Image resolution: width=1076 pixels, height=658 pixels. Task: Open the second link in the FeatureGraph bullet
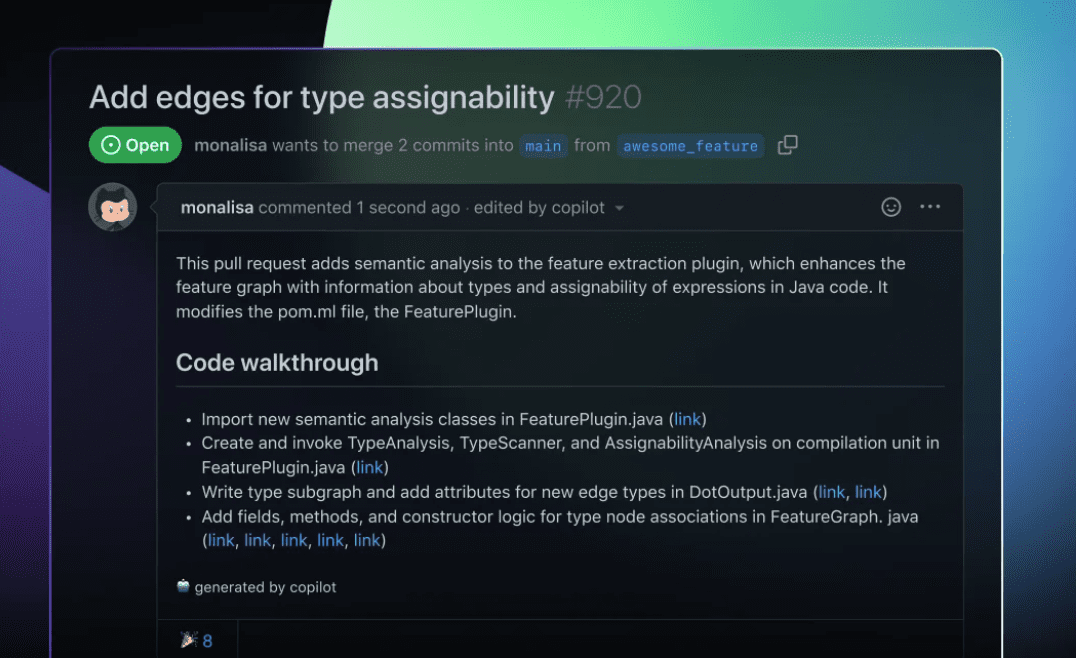coord(257,541)
